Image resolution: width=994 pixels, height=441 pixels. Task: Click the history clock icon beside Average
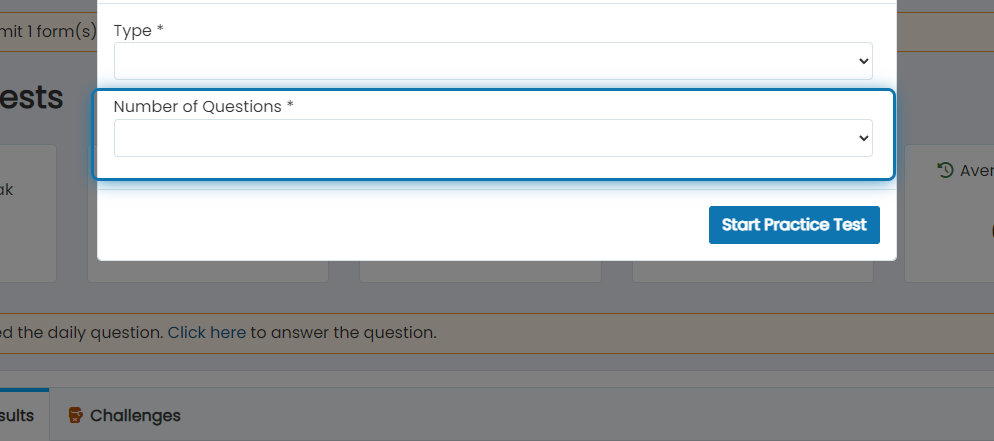pos(945,170)
